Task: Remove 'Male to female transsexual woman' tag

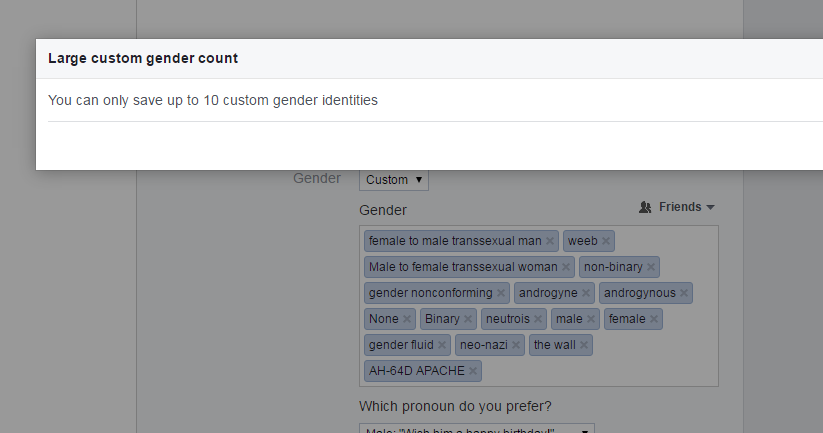Action: point(566,267)
